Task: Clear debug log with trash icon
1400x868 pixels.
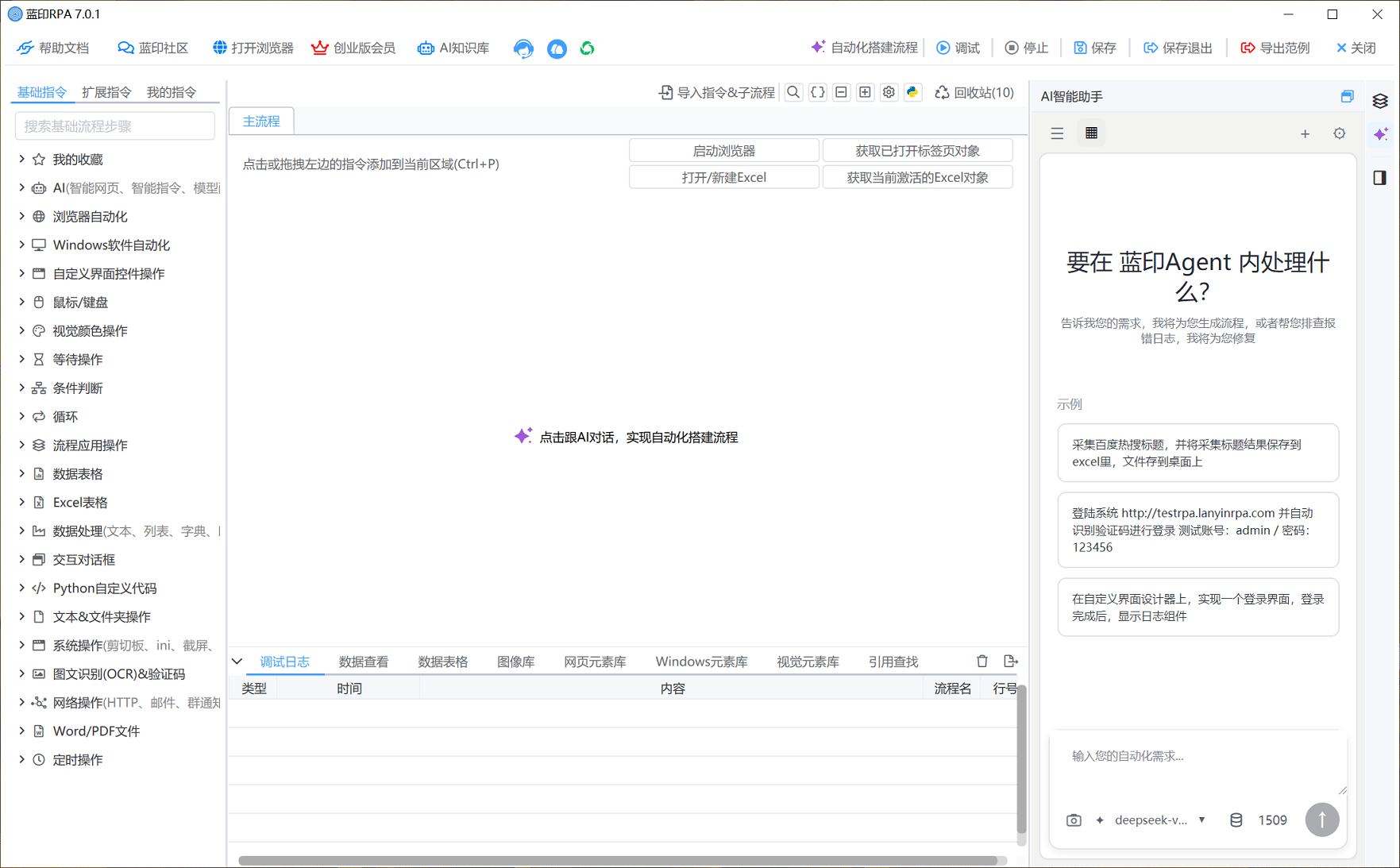Action: point(982,661)
